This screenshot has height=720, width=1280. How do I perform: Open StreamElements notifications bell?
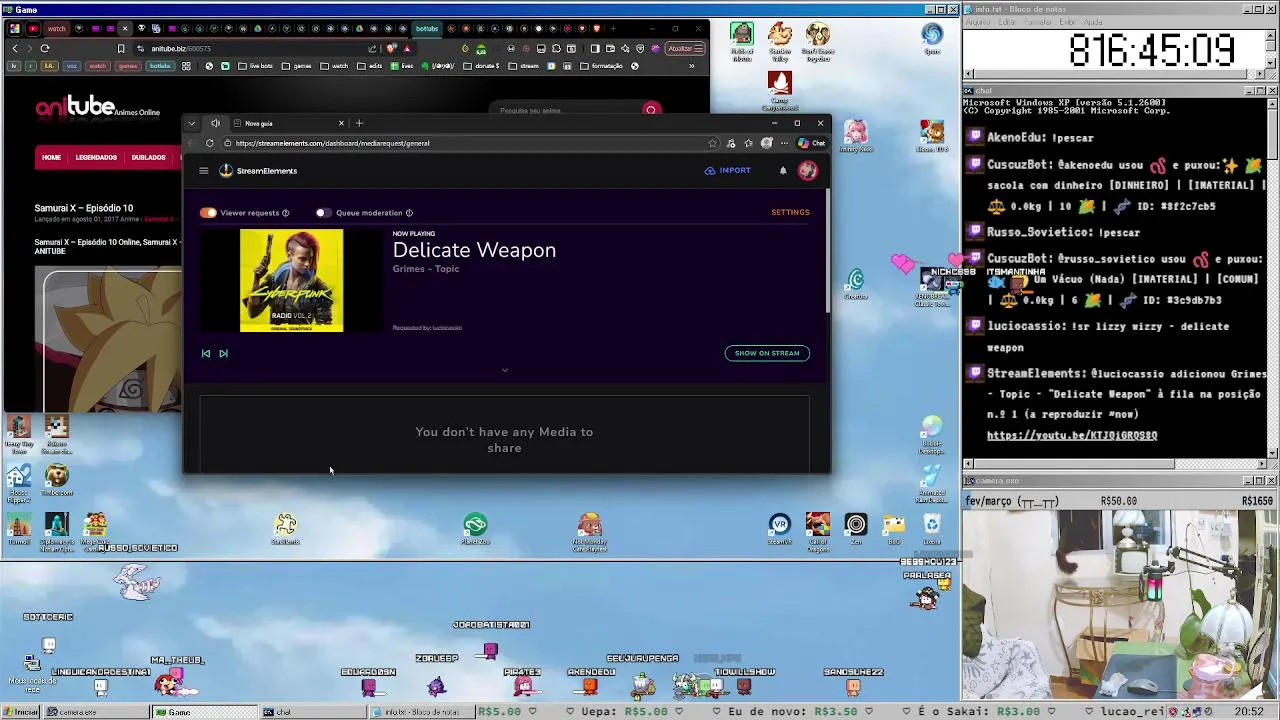tap(783, 171)
